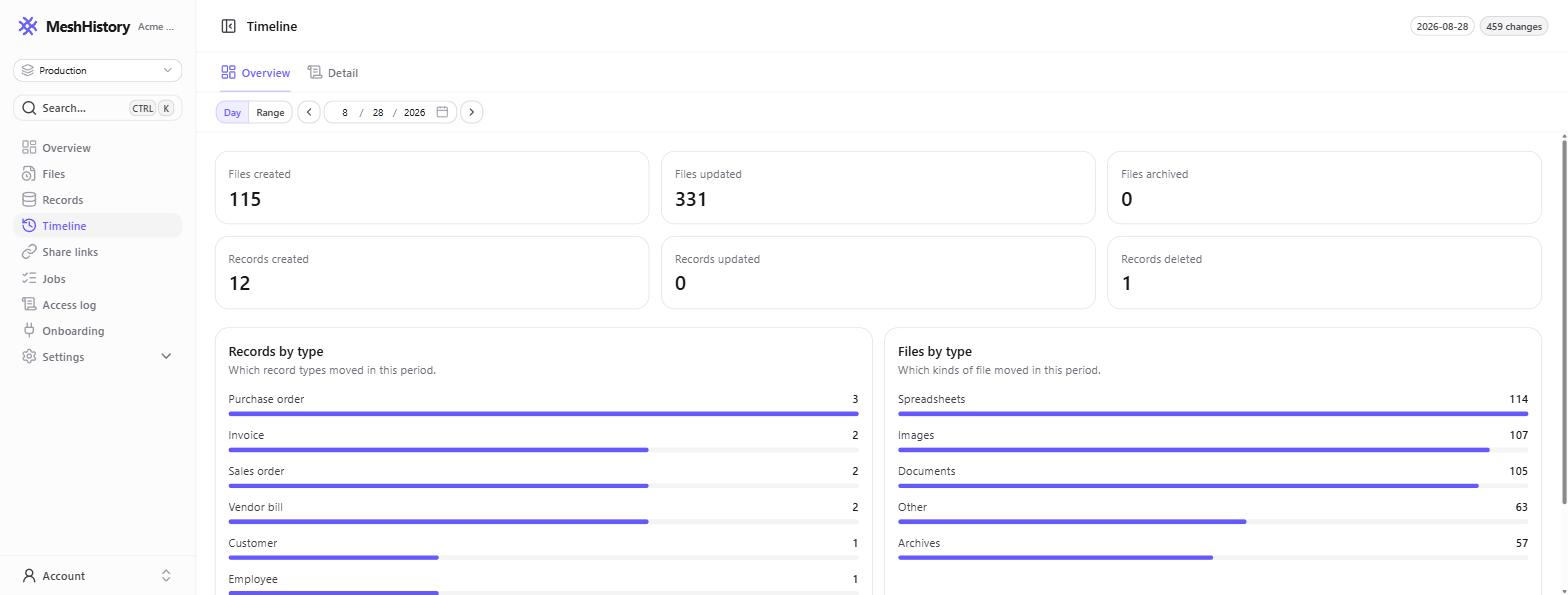Click the Acme workspace name
This screenshot has width=1568, height=595.
tap(156, 27)
